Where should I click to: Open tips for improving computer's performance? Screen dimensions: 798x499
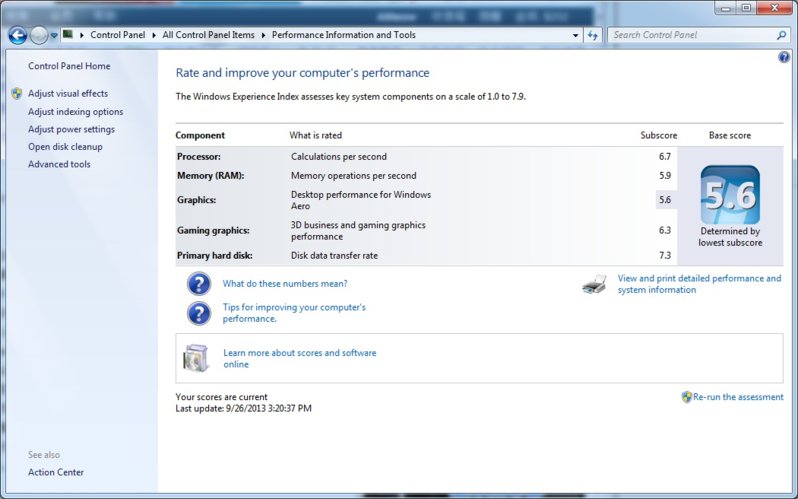[x=294, y=313]
